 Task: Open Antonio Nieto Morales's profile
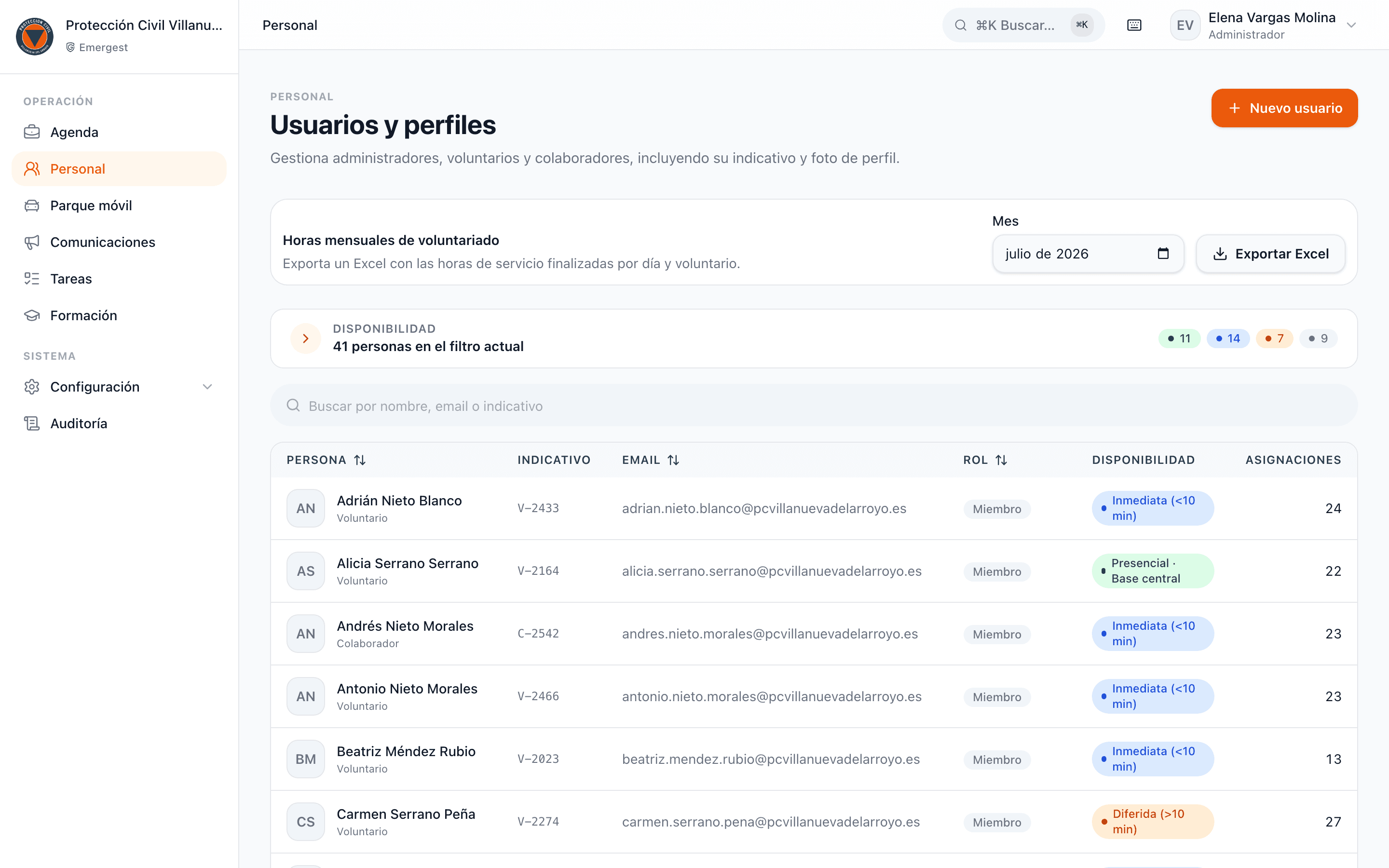[407, 688]
